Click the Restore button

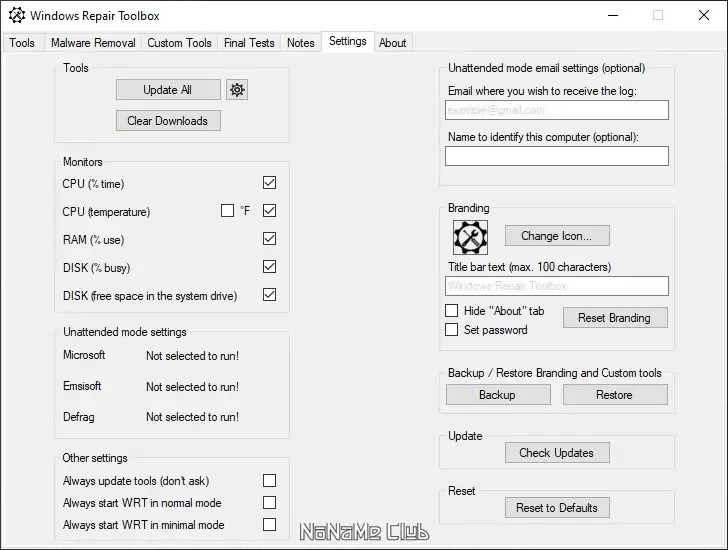[x=615, y=395]
